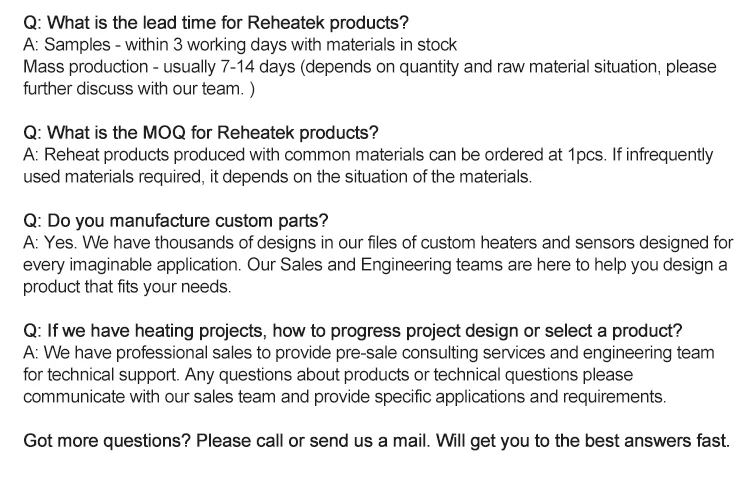Click the 'Samples - within 3 working days' line
The width and height of the screenshot is (750, 495).
click(240, 44)
